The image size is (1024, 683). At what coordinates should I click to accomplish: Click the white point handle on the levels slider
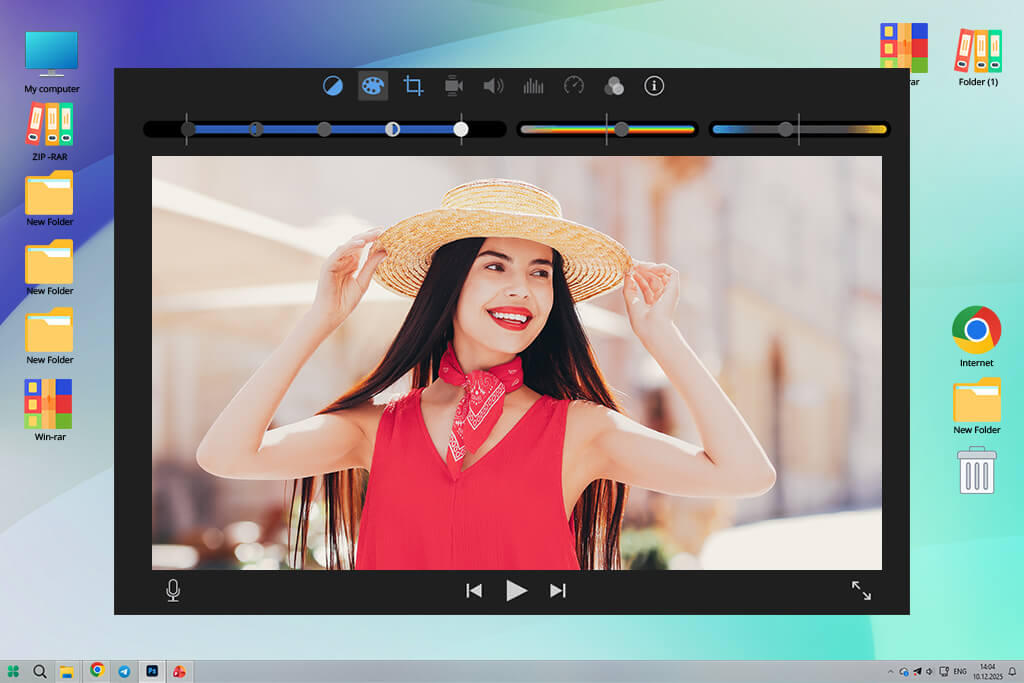pos(461,129)
